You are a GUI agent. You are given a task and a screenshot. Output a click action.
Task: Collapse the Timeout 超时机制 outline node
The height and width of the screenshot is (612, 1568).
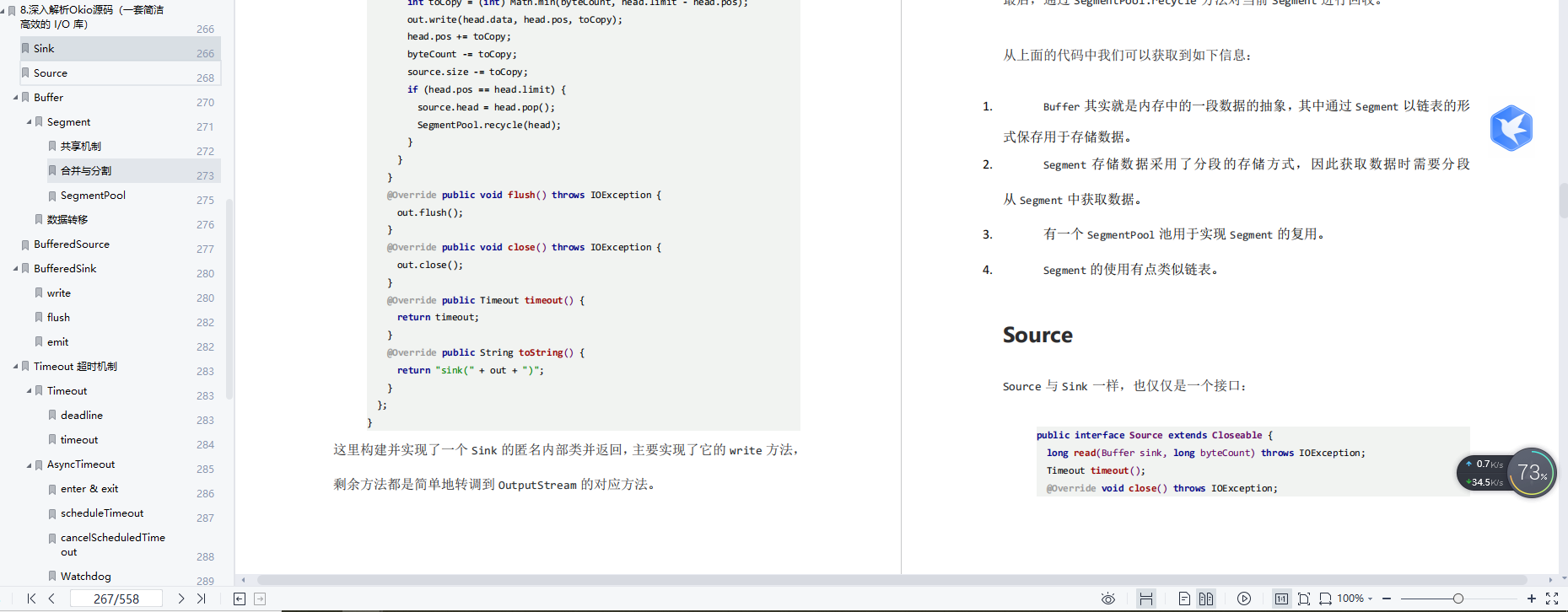[15, 367]
